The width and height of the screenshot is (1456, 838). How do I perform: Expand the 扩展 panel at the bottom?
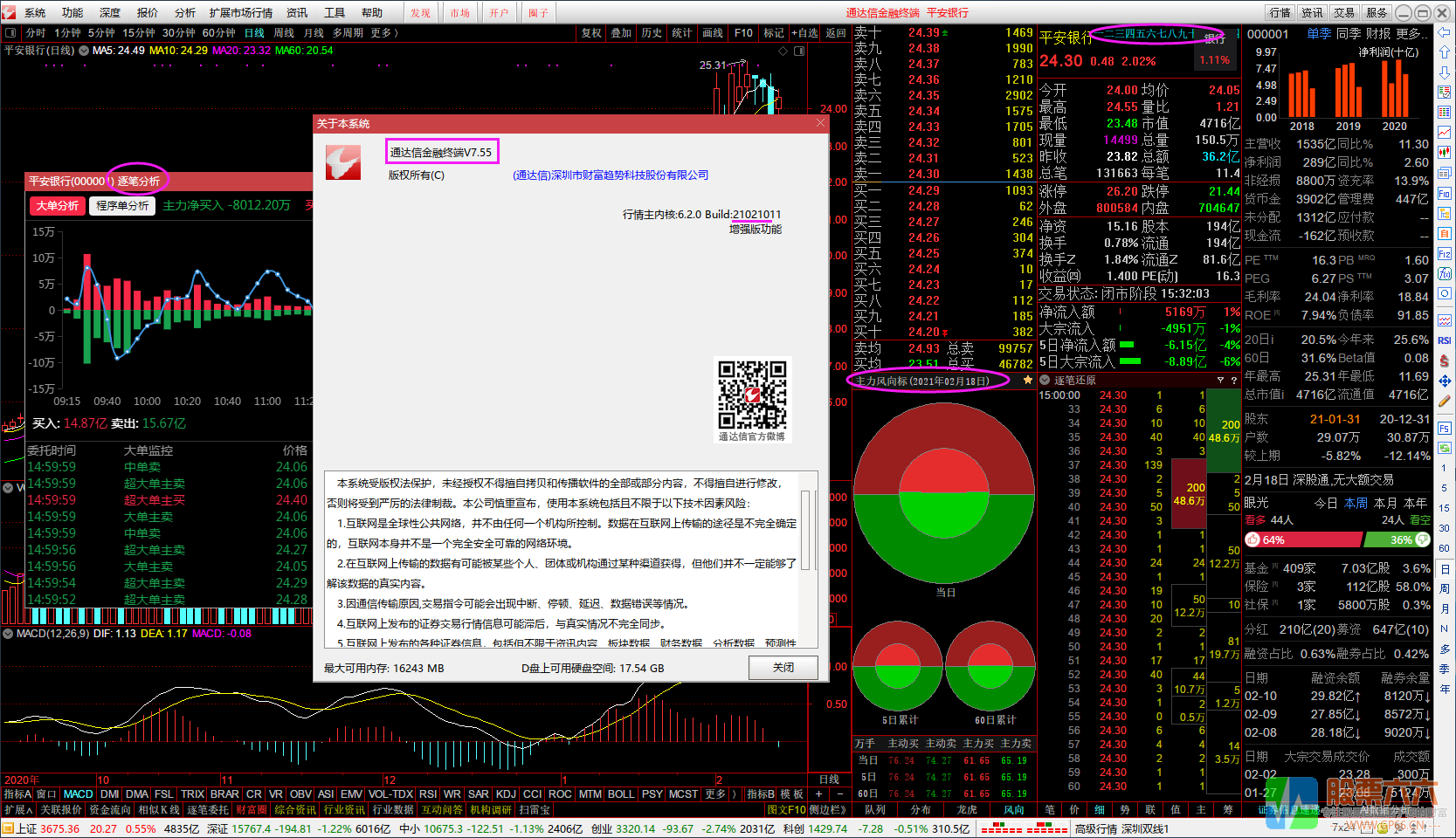pyautogui.click(x=17, y=810)
